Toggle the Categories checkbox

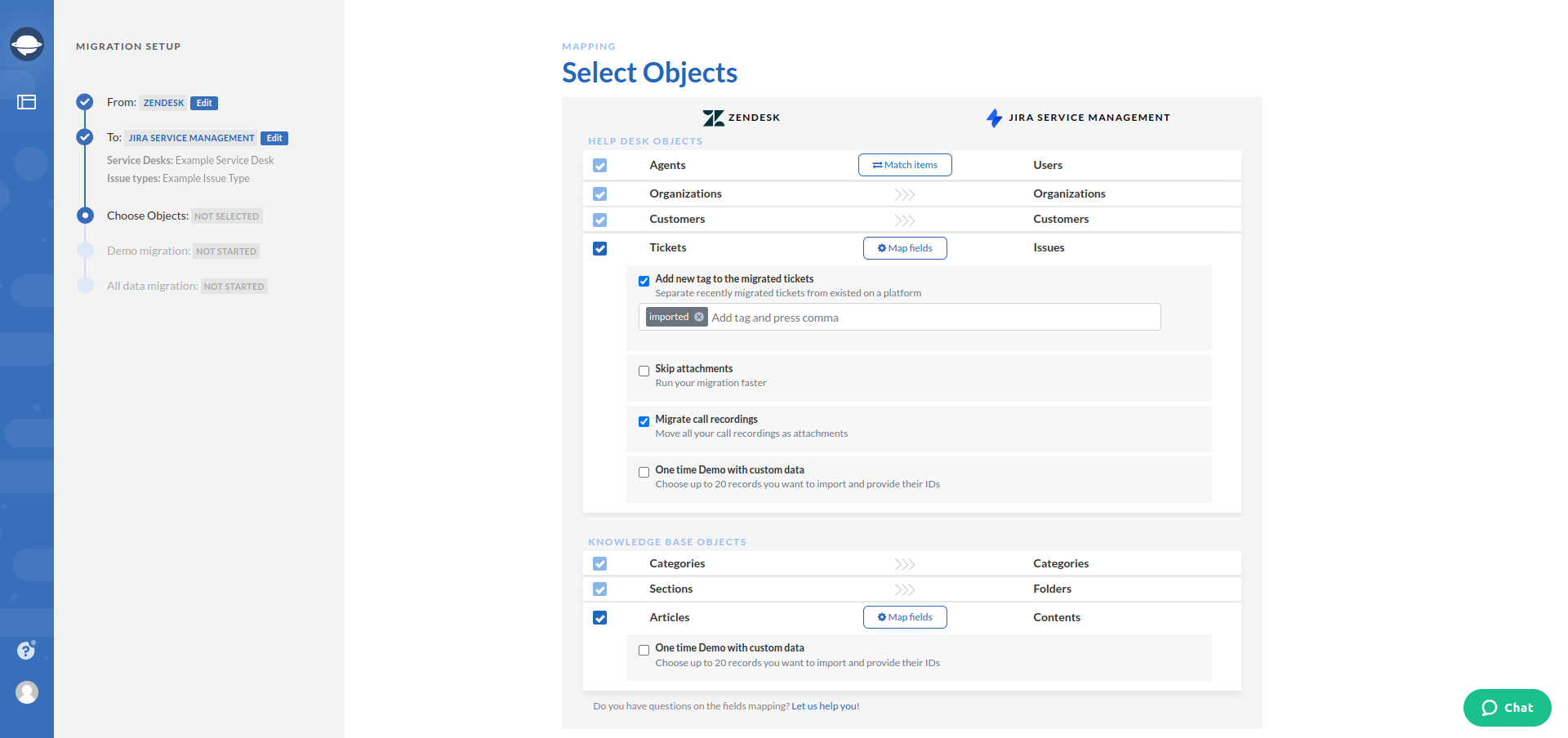coord(600,564)
